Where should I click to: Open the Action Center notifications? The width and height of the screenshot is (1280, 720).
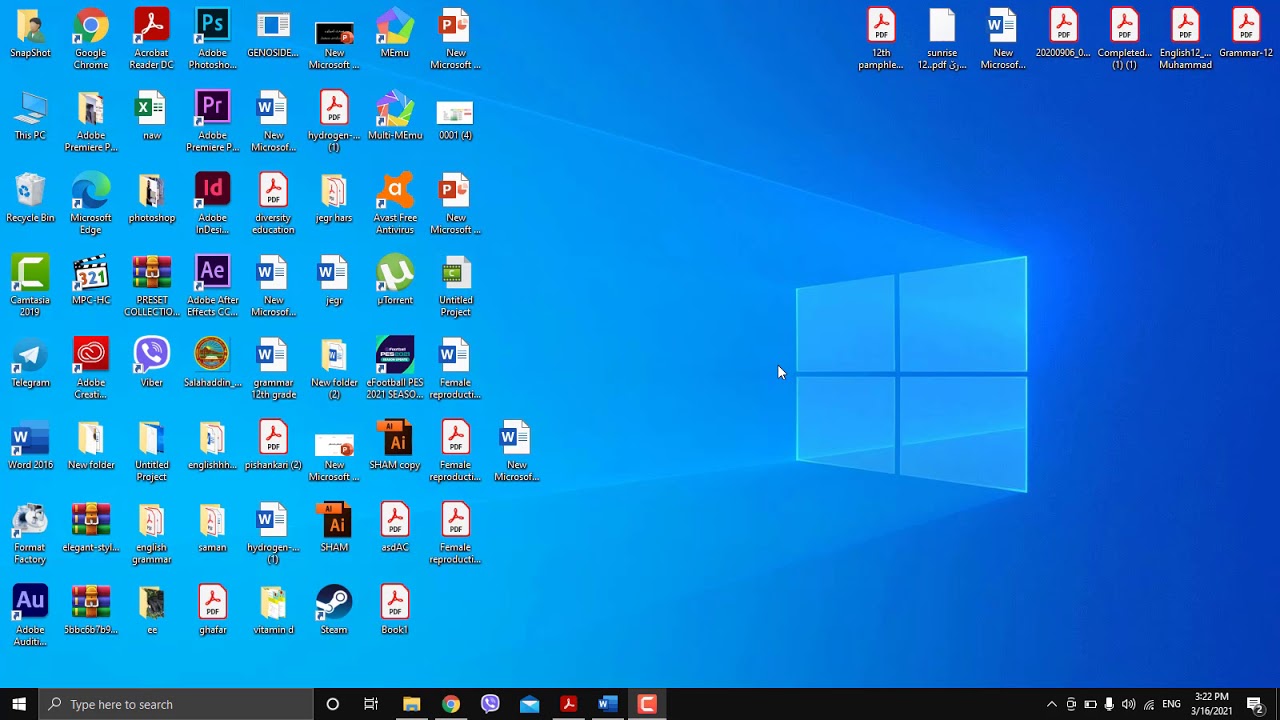click(x=1255, y=704)
